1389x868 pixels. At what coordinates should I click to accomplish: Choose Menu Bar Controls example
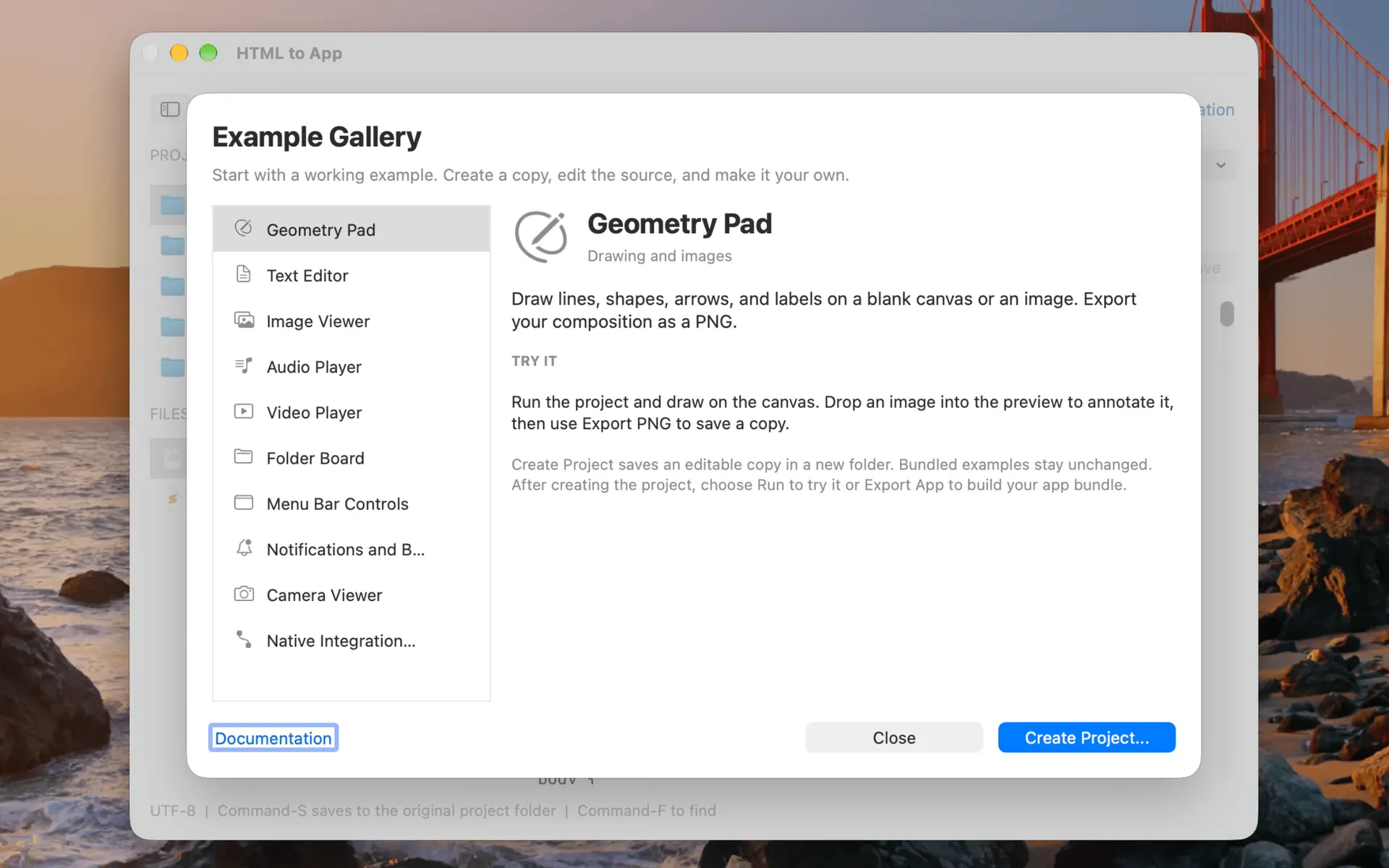pyautogui.click(x=352, y=503)
